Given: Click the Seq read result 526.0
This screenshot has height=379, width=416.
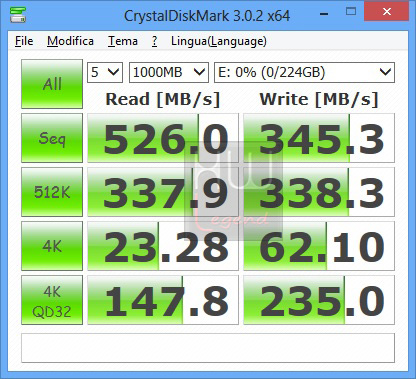Looking at the screenshot, I should (163, 138).
